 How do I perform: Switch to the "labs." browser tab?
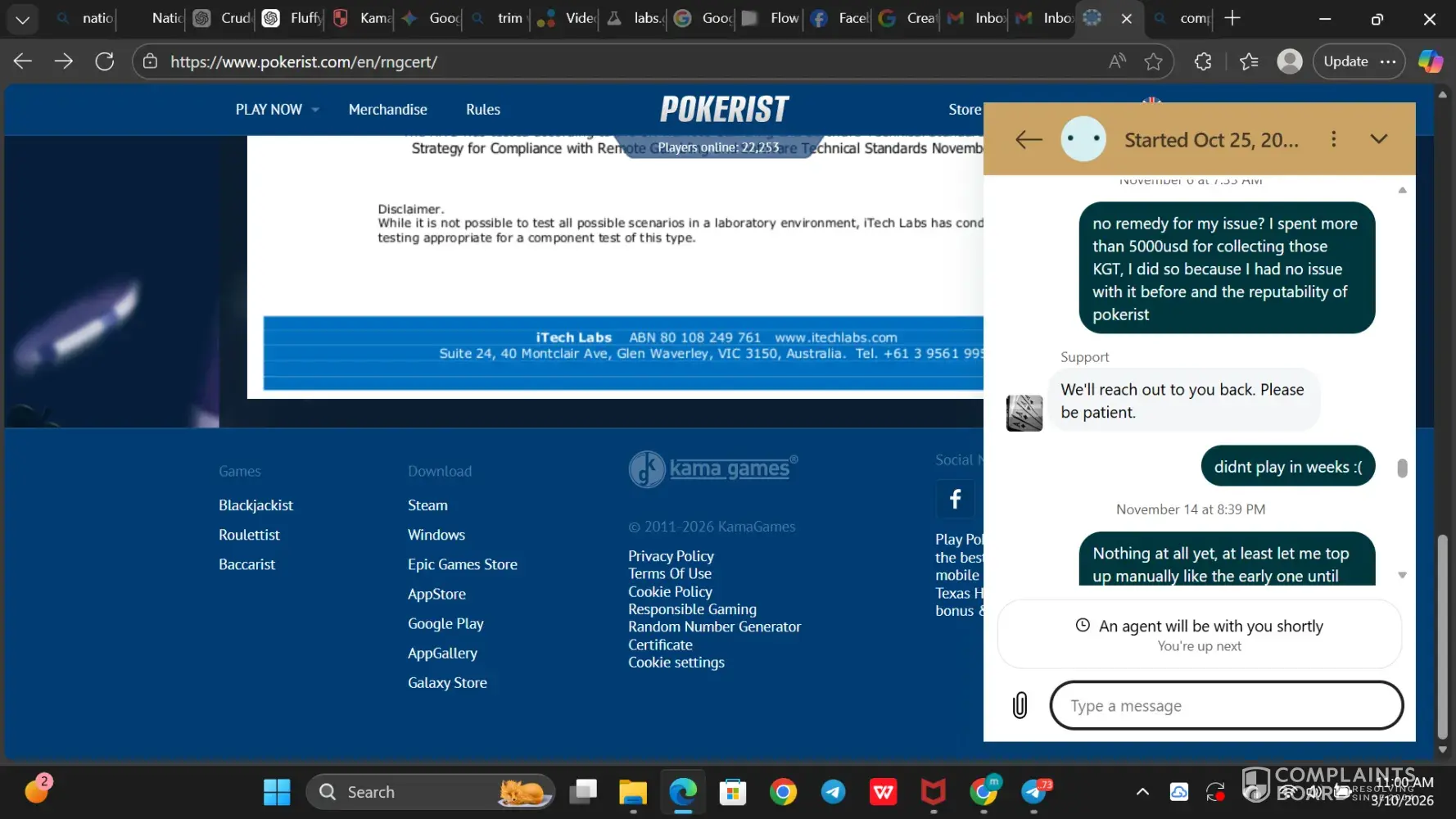(x=637, y=18)
